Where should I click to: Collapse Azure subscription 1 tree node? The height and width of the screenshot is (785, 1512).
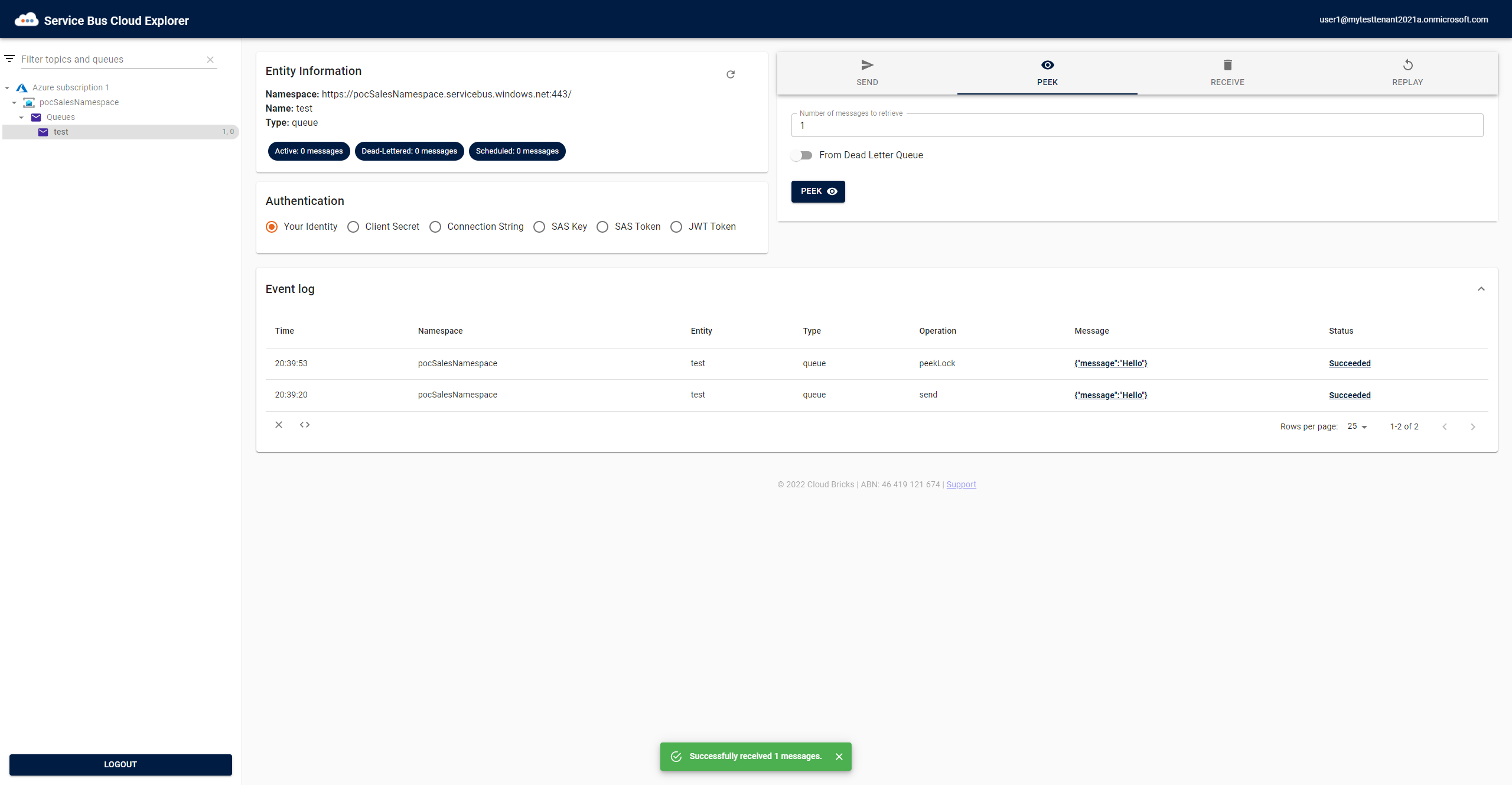click(x=7, y=88)
